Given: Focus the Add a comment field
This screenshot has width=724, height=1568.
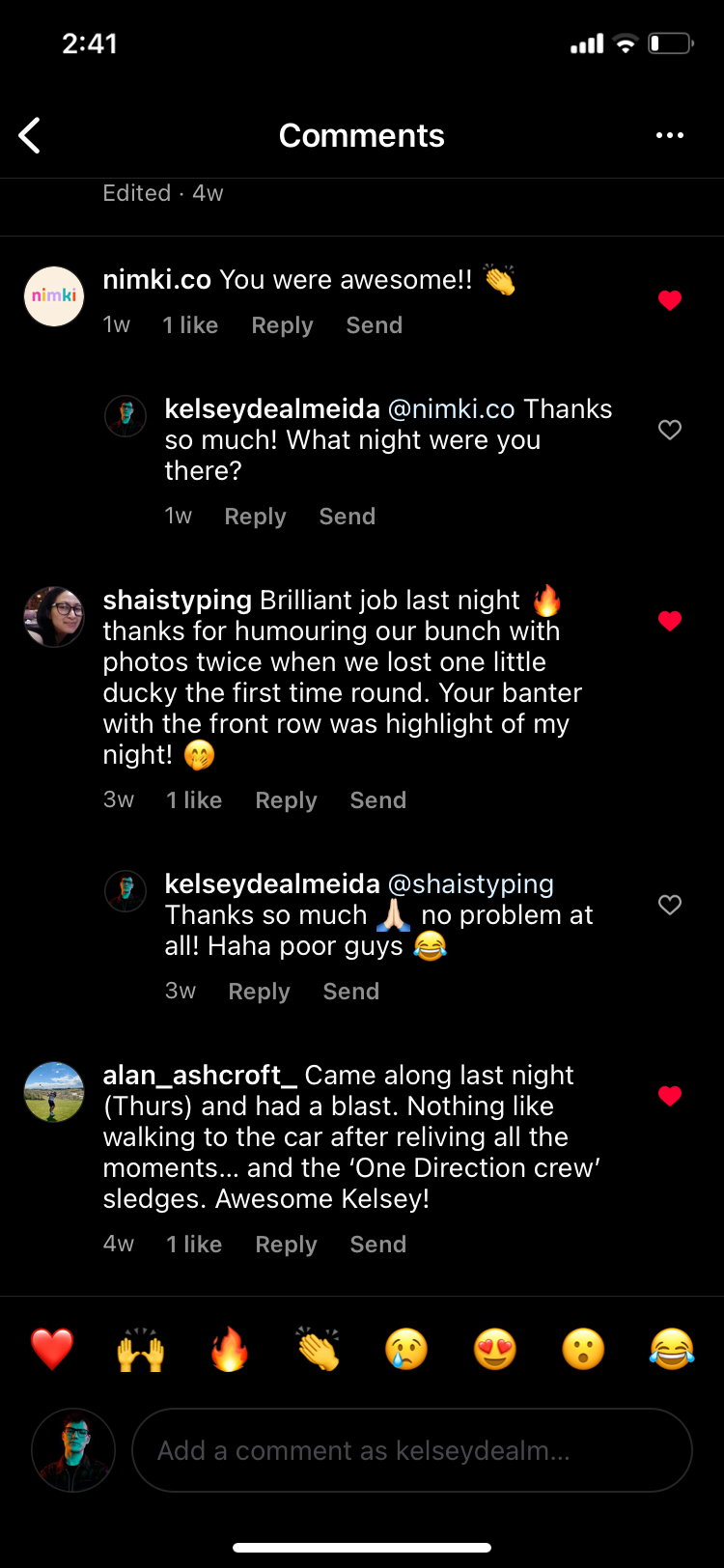Looking at the screenshot, I should (411, 1450).
